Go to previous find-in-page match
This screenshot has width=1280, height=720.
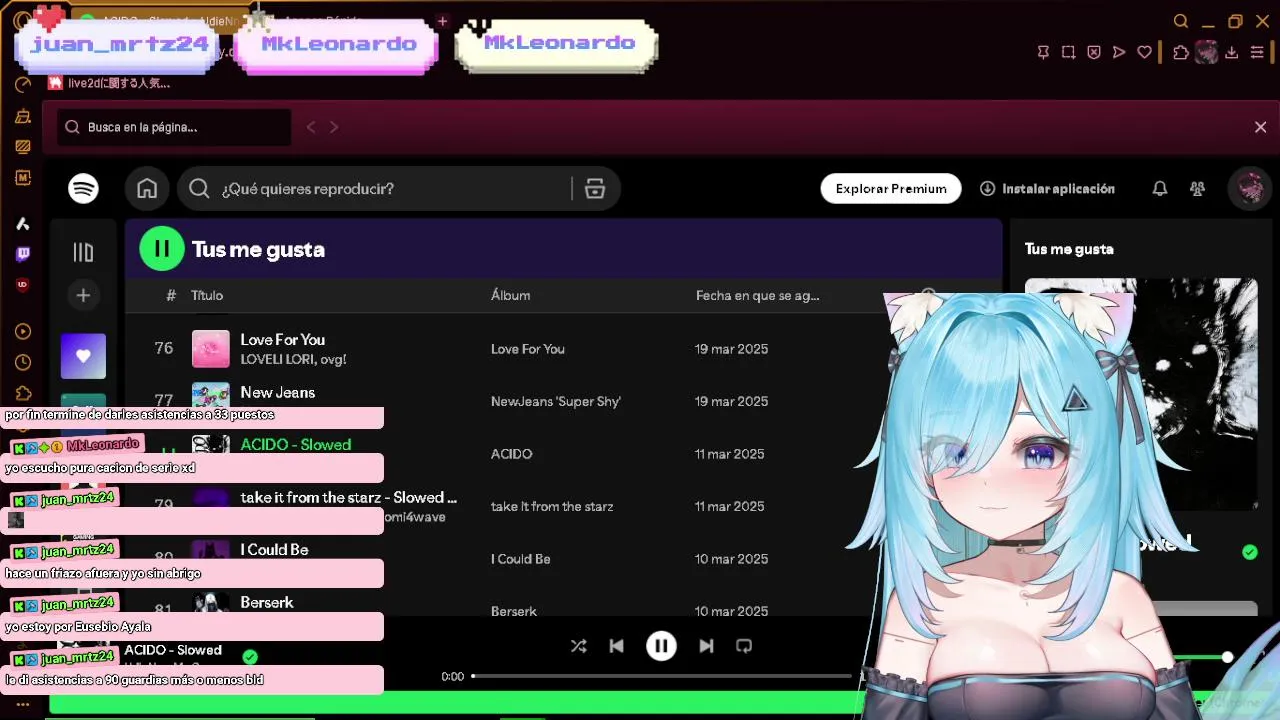pos(311,127)
